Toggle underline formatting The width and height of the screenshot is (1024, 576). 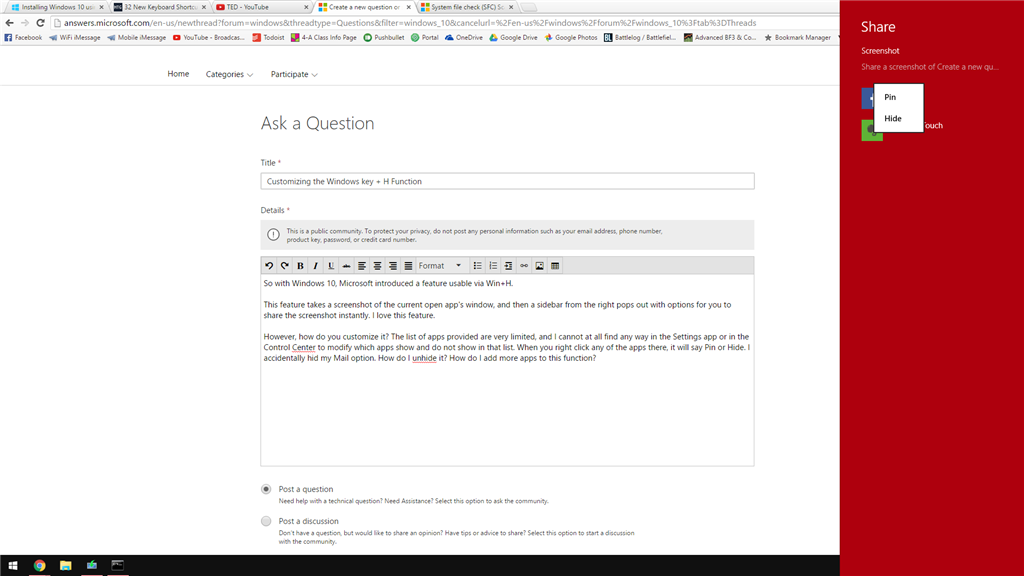point(331,266)
